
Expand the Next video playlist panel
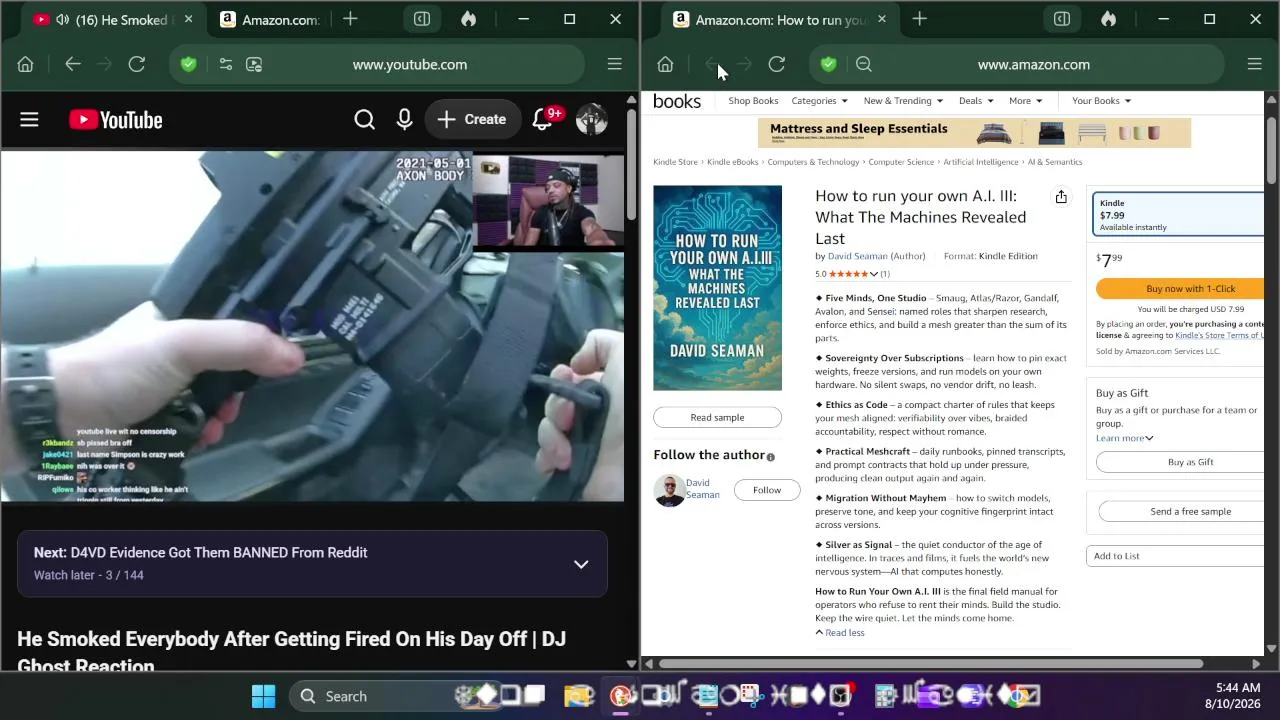(581, 564)
